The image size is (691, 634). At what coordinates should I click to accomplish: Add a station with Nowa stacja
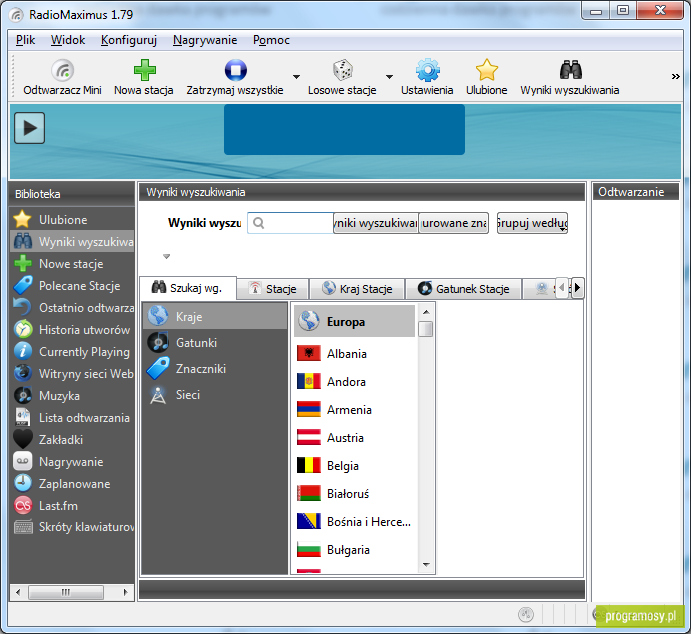tap(144, 78)
